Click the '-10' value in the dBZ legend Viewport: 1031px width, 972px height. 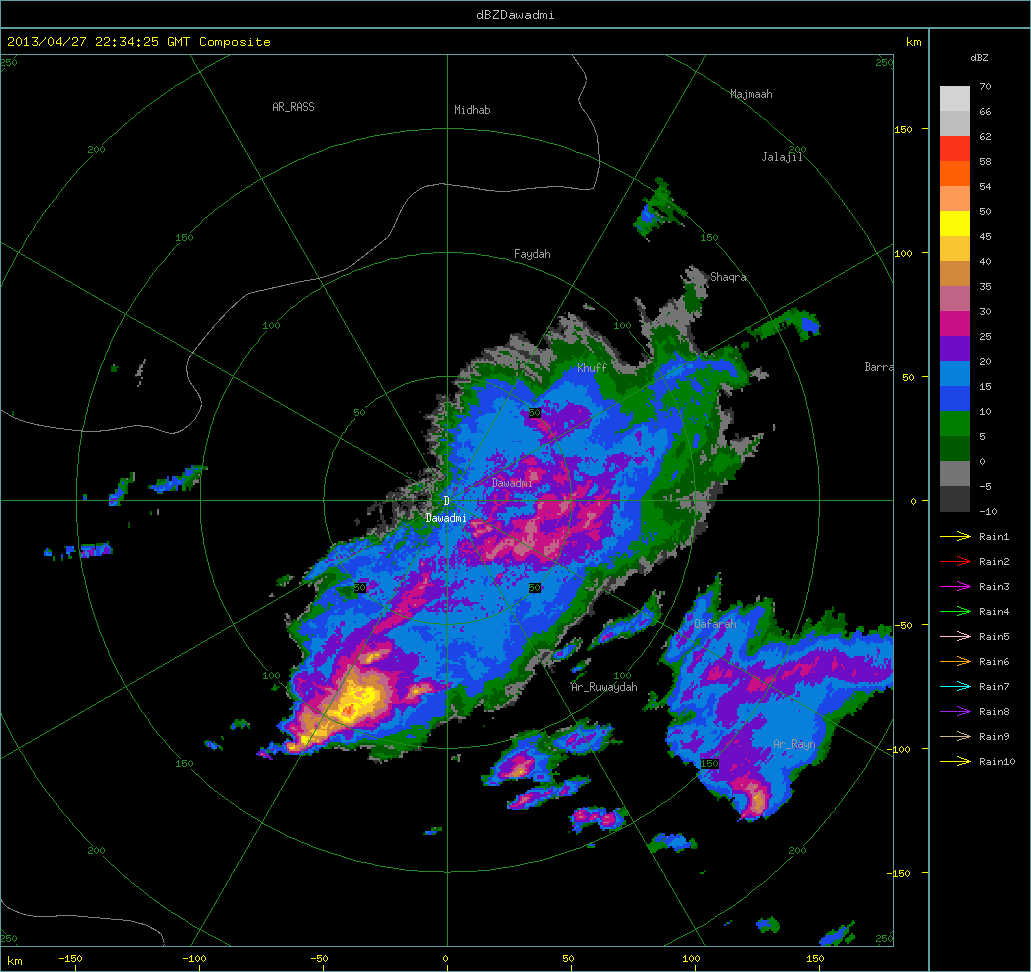coord(988,511)
